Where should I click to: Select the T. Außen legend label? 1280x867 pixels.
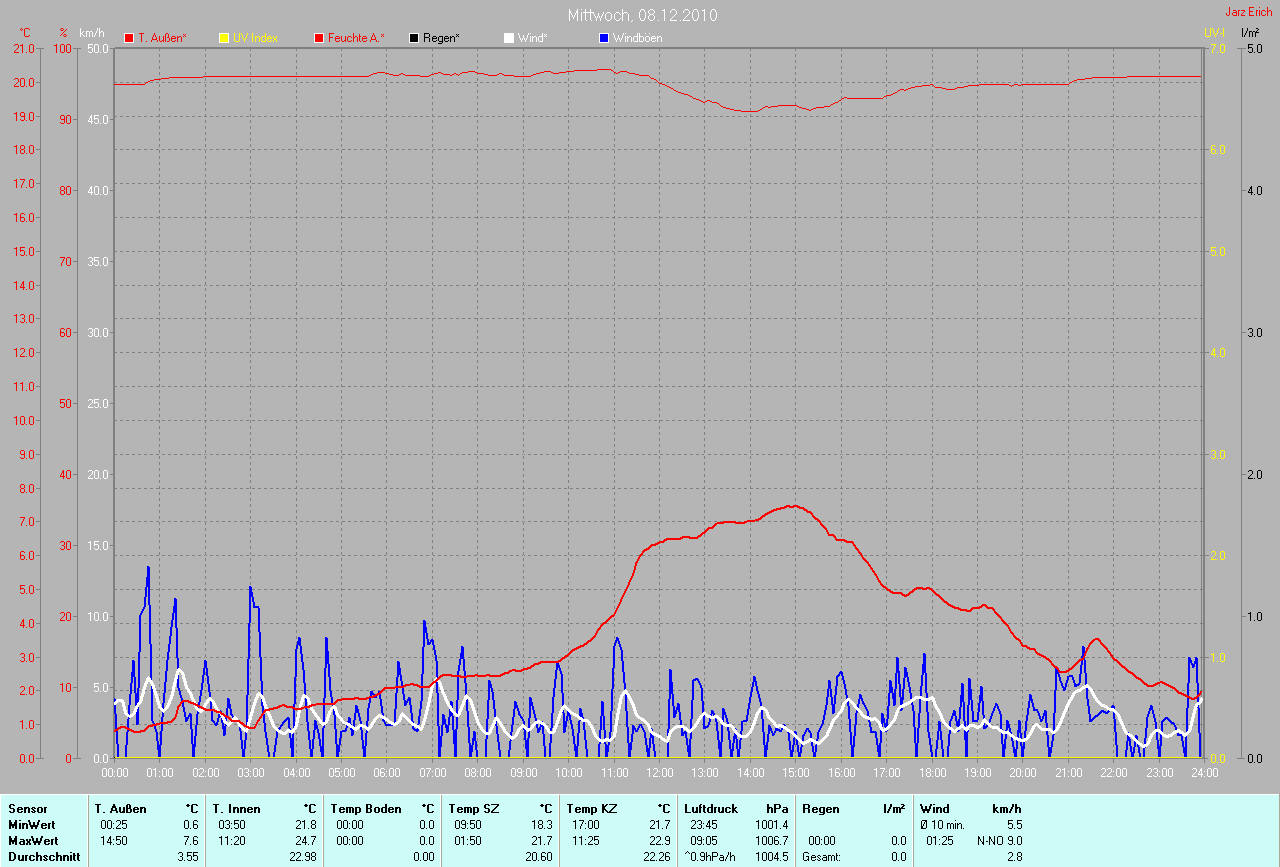click(162, 38)
